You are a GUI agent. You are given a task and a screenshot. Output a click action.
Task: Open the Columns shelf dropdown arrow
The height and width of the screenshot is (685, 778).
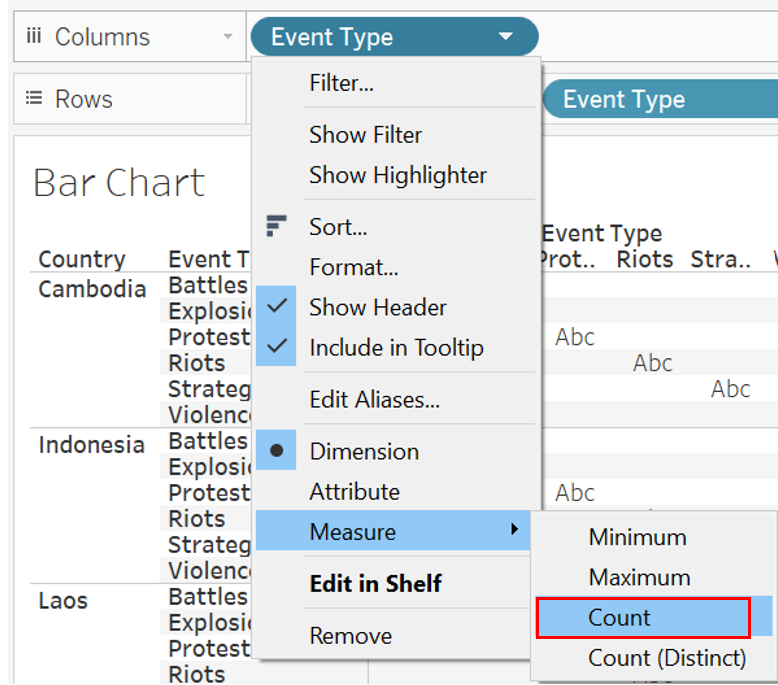click(x=228, y=37)
